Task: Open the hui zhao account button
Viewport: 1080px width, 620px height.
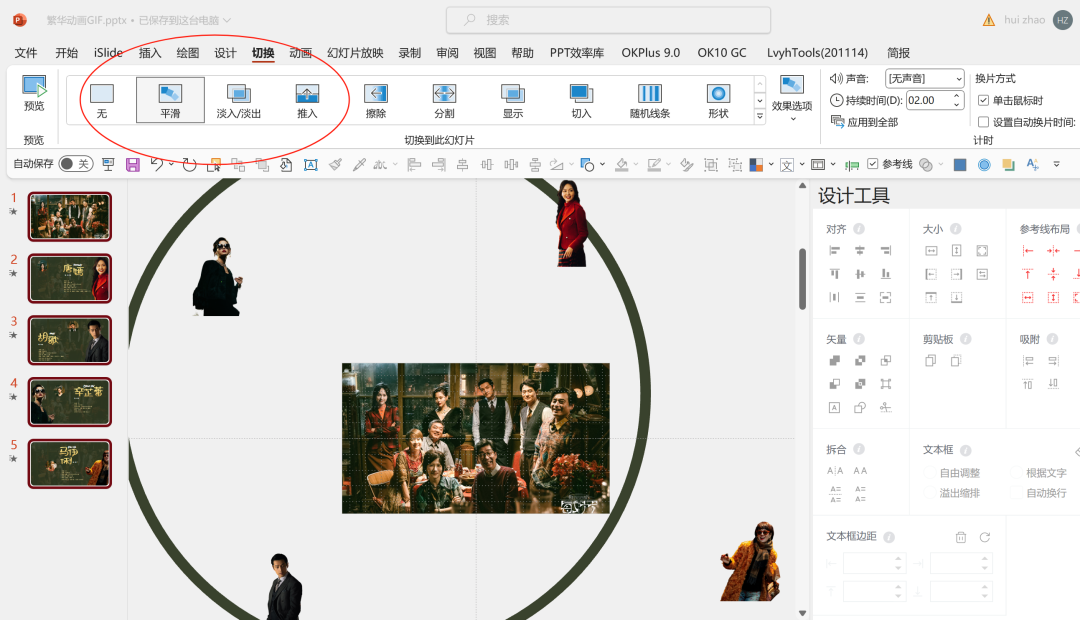Action: point(1038,20)
